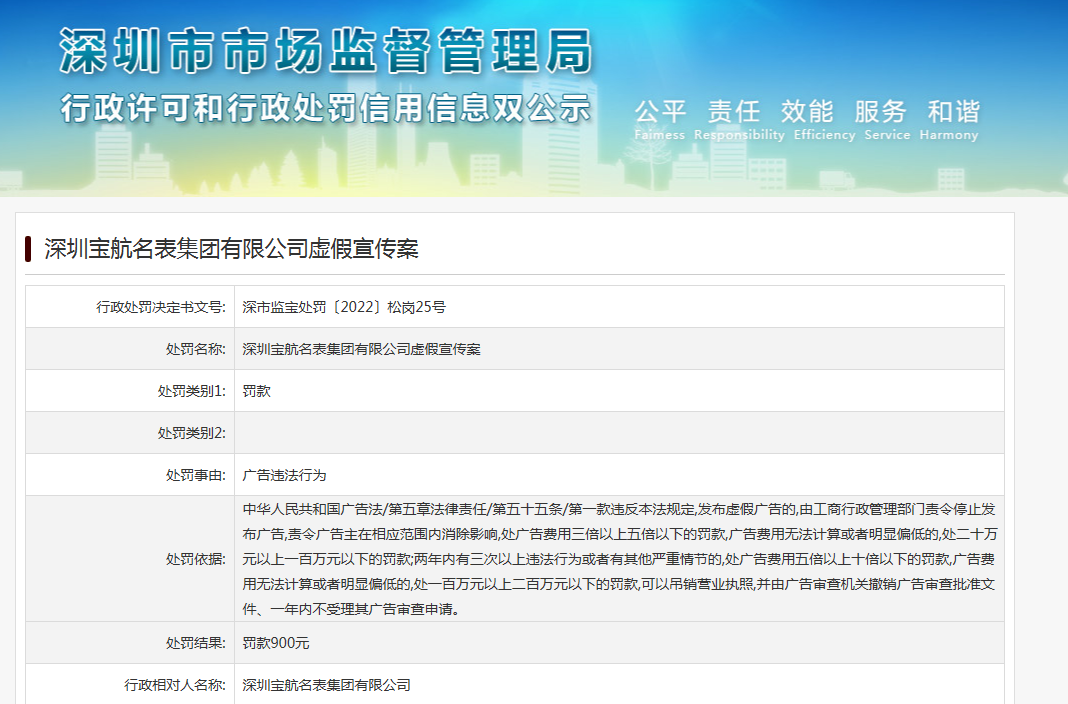Click the 处罚依据 label
This screenshot has height=704, width=1068.
[195, 559]
